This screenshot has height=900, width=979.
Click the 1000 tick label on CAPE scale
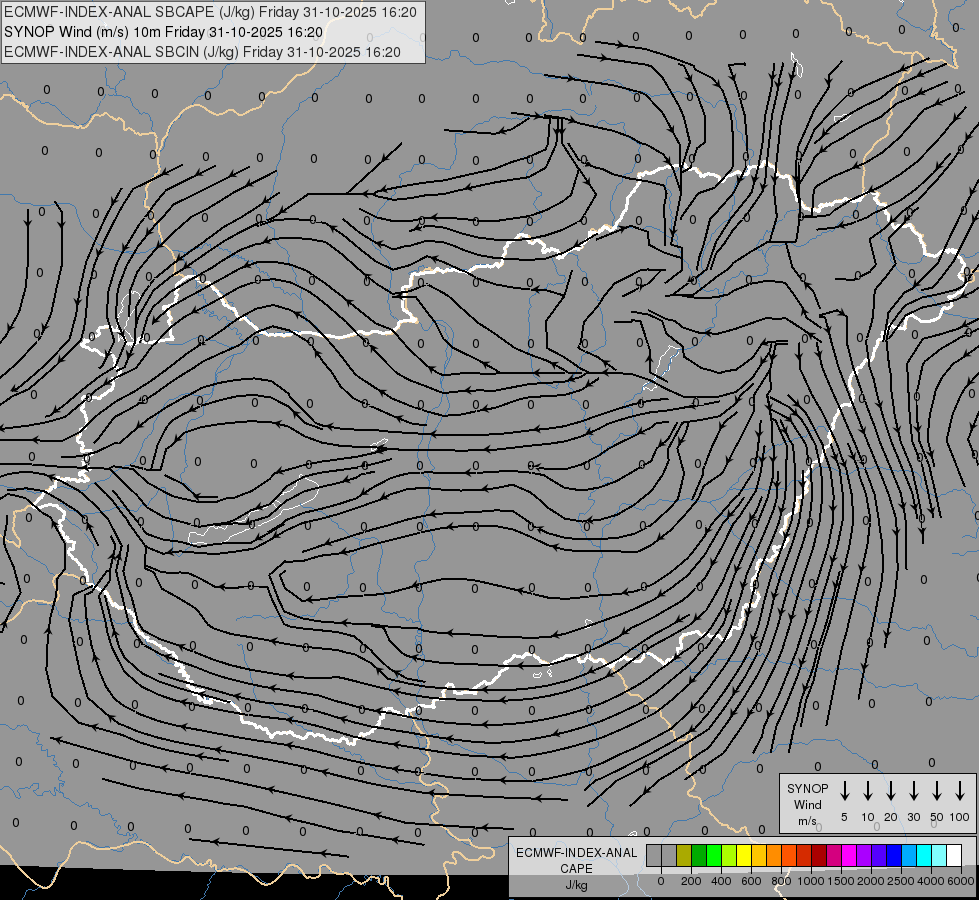coord(811,881)
